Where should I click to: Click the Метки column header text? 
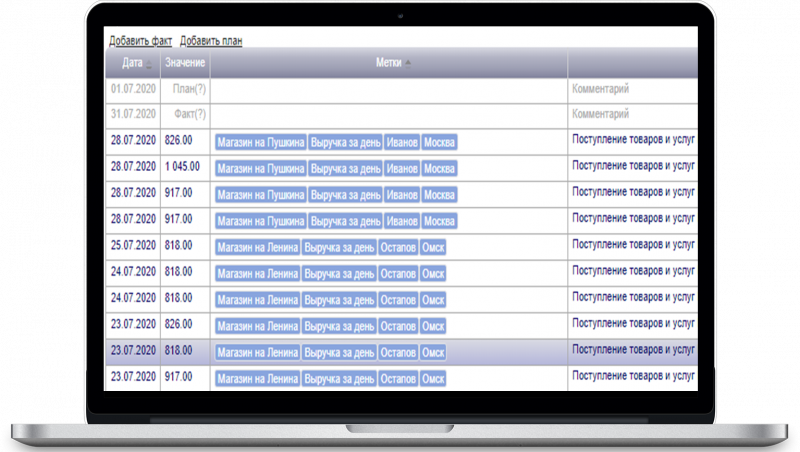(389, 63)
